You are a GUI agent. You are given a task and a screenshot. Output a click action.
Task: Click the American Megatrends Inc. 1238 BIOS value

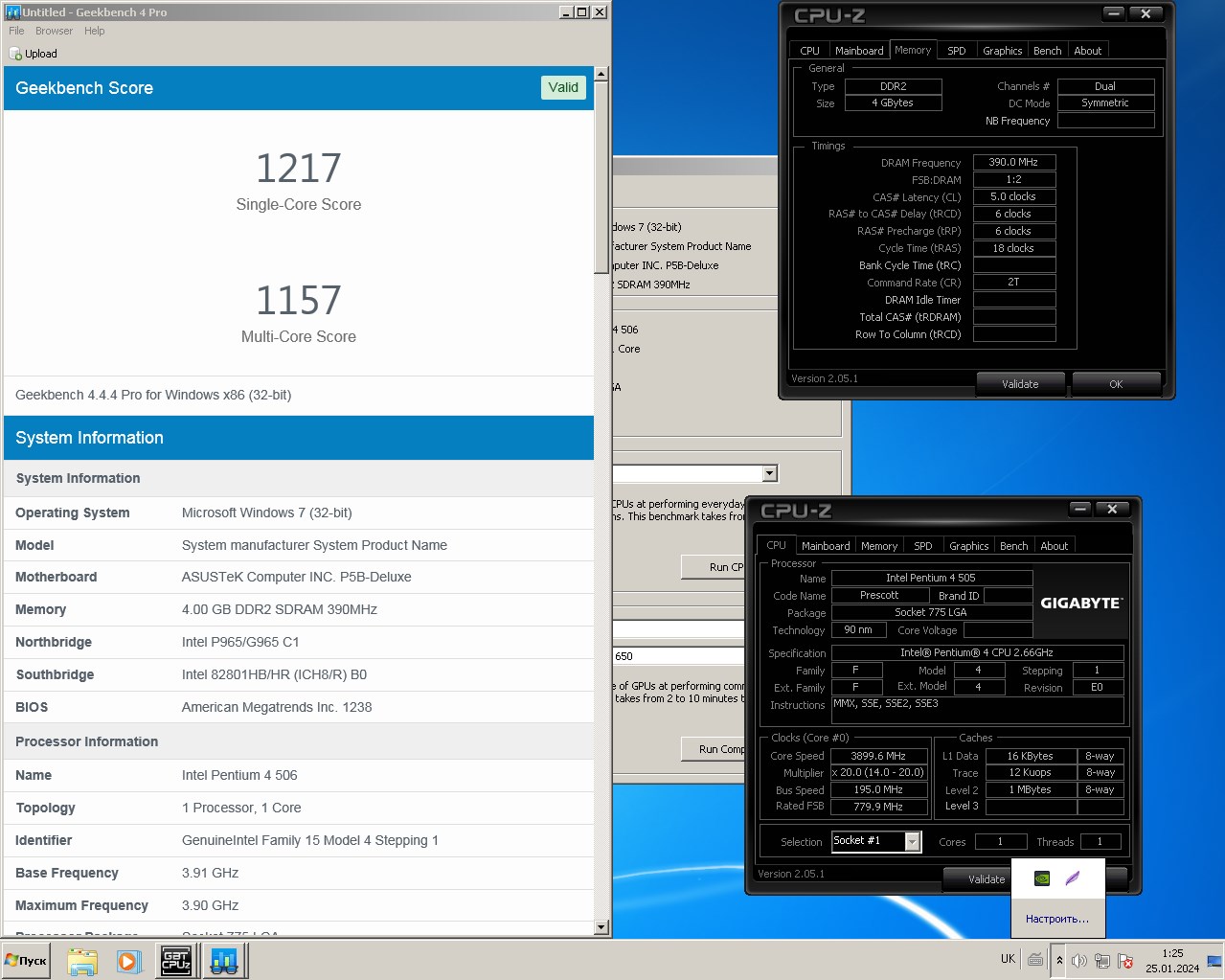[x=277, y=707]
